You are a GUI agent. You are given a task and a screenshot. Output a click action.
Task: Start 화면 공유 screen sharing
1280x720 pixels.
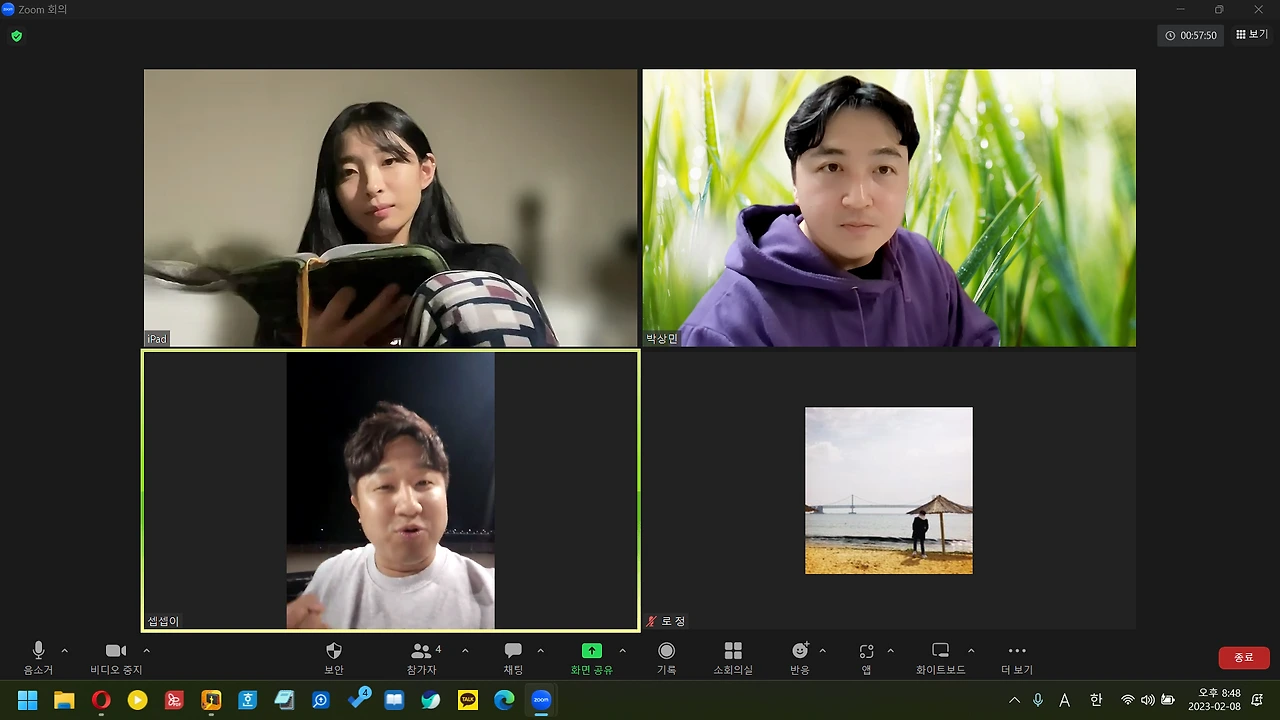[x=592, y=658]
